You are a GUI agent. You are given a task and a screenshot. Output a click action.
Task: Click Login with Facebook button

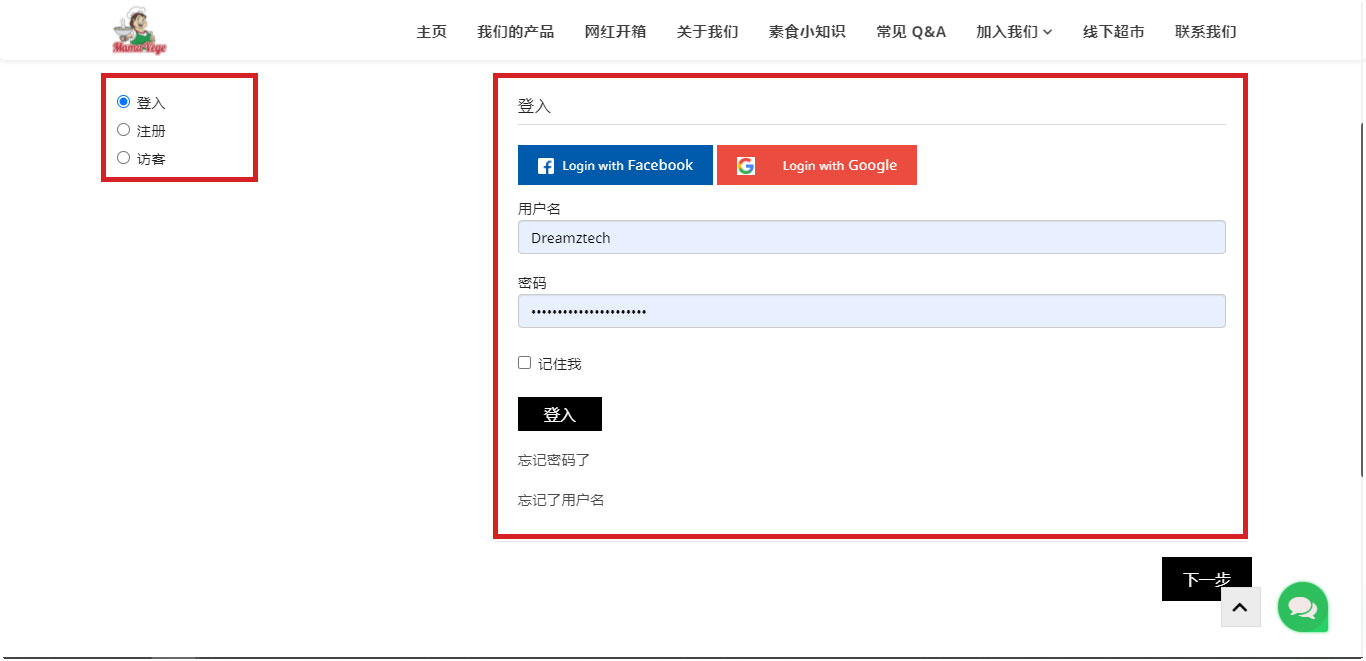(x=615, y=166)
